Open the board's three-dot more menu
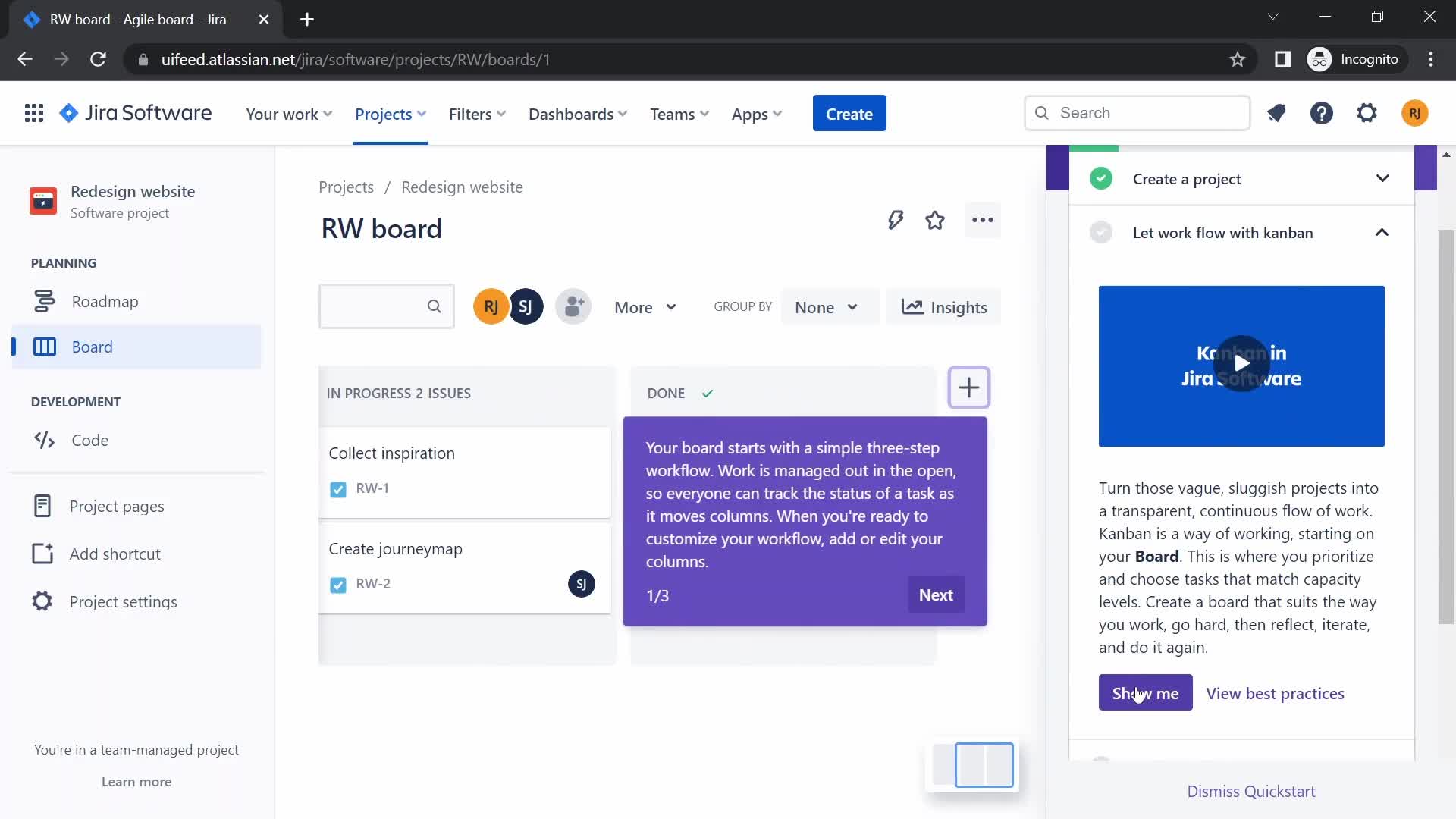The width and height of the screenshot is (1456, 819). click(x=983, y=221)
